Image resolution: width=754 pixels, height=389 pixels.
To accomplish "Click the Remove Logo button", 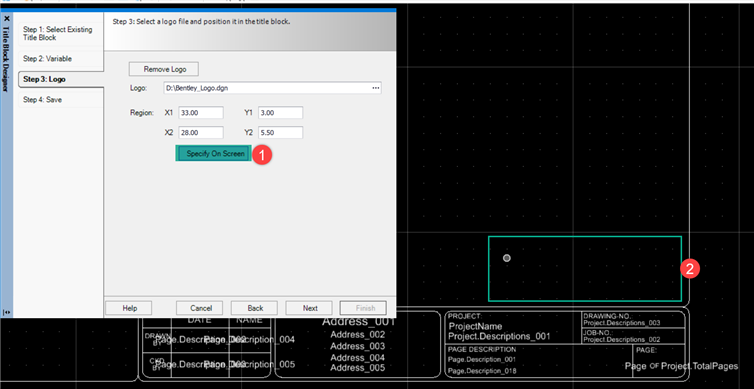I will click(x=164, y=69).
